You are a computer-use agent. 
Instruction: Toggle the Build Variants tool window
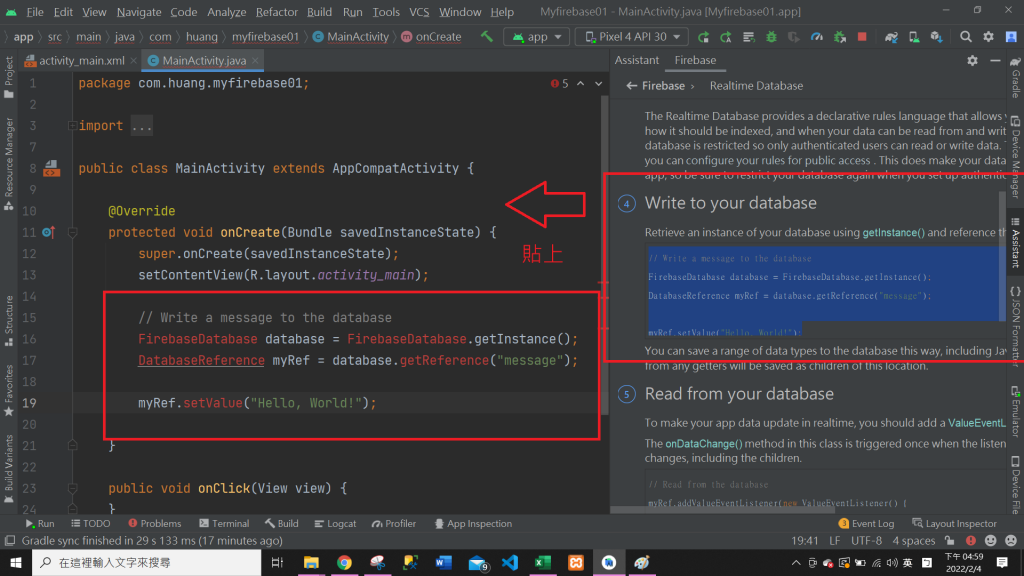[8, 468]
